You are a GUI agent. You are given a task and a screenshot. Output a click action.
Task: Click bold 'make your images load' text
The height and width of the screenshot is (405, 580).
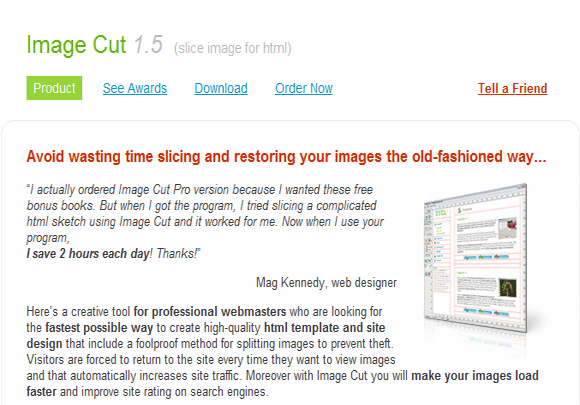click(475, 376)
